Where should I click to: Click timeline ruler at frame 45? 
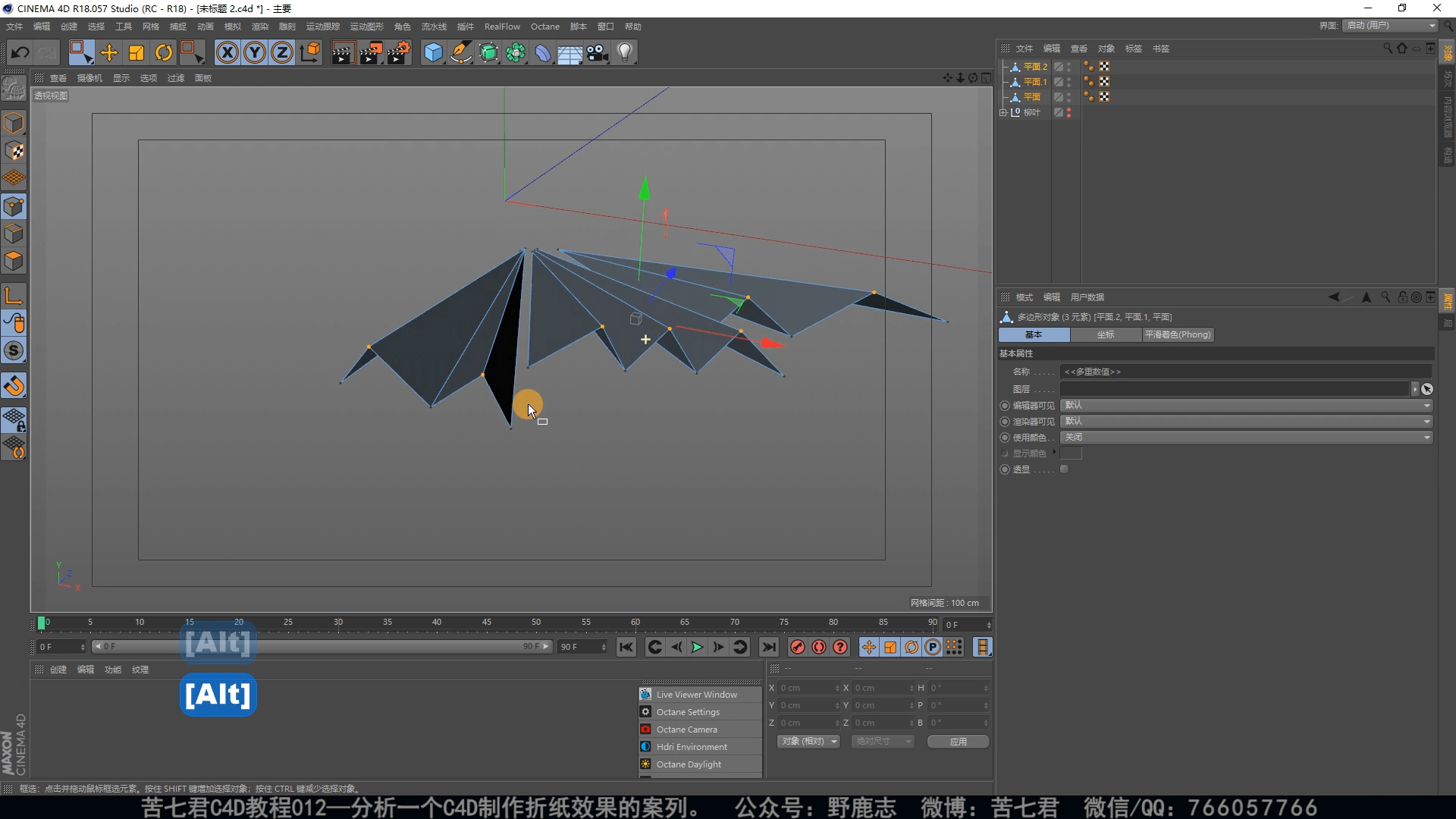pos(486,623)
